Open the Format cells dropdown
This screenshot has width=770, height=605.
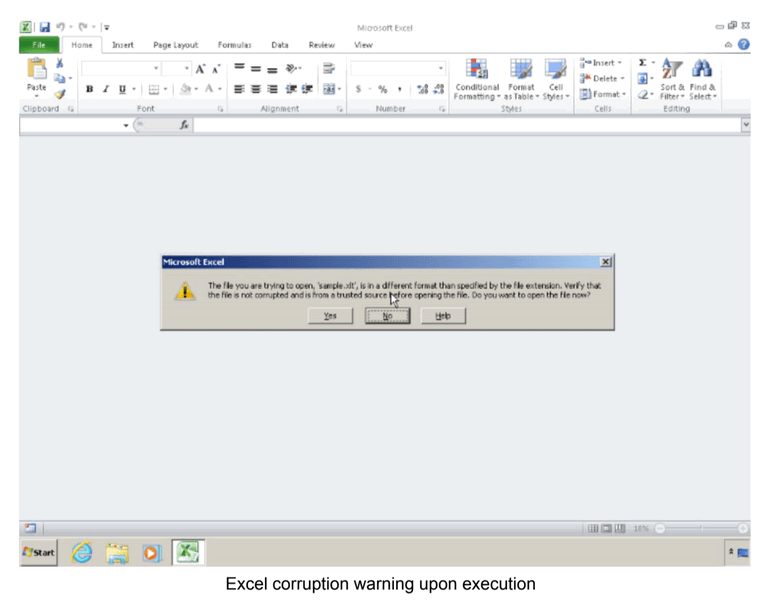pos(603,94)
